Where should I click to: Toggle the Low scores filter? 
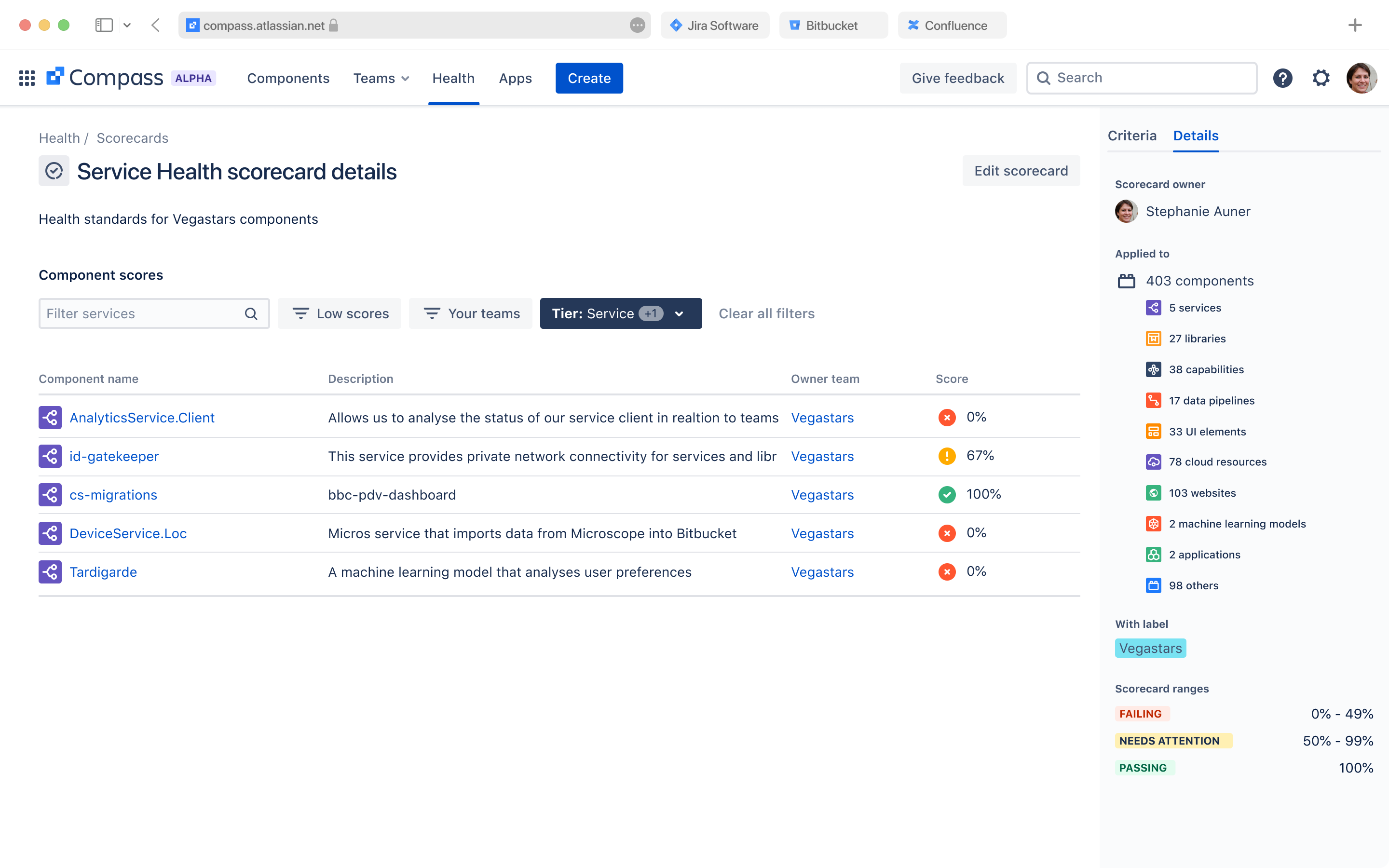click(339, 313)
